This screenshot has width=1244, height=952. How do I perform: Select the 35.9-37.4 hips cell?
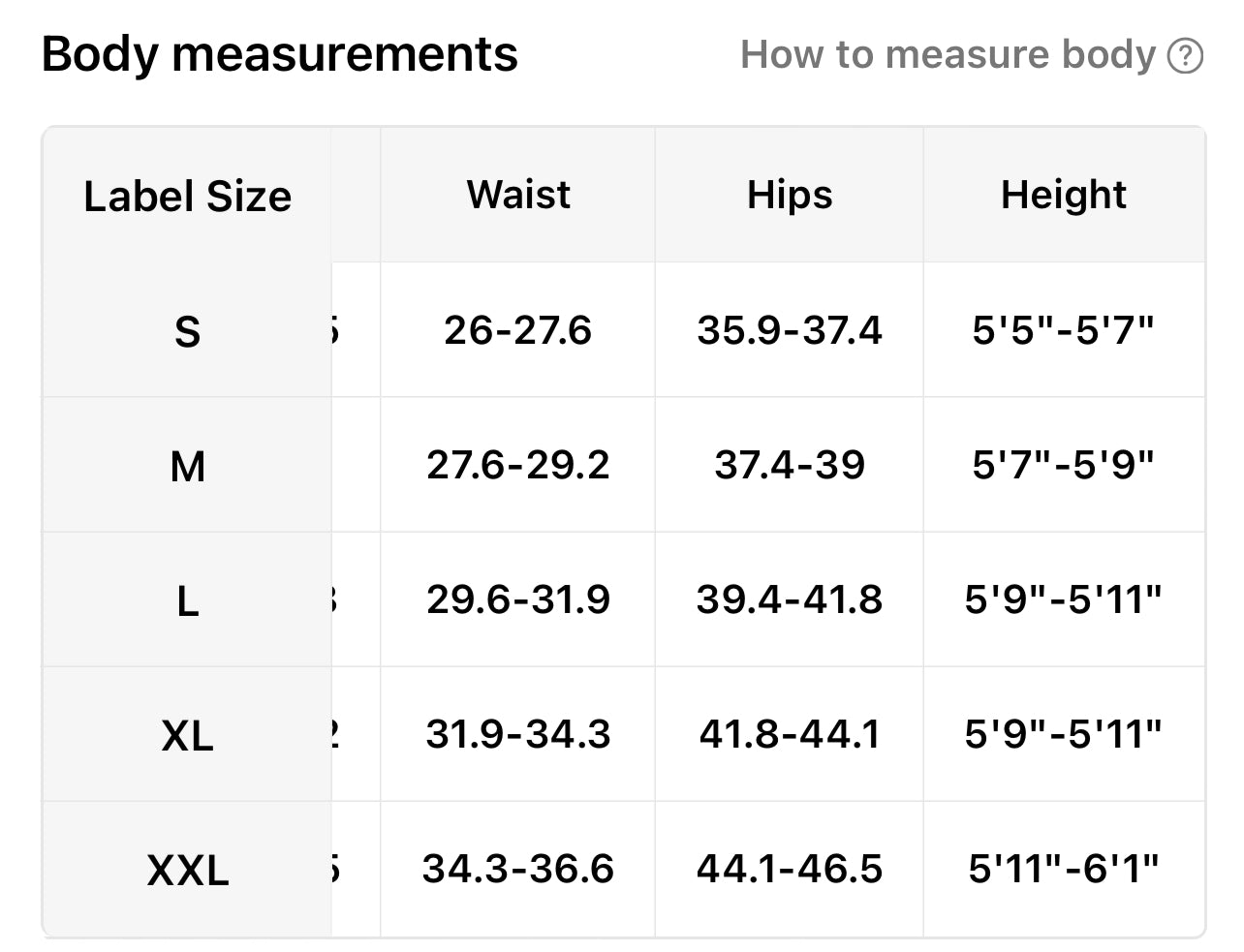tap(790, 330)
